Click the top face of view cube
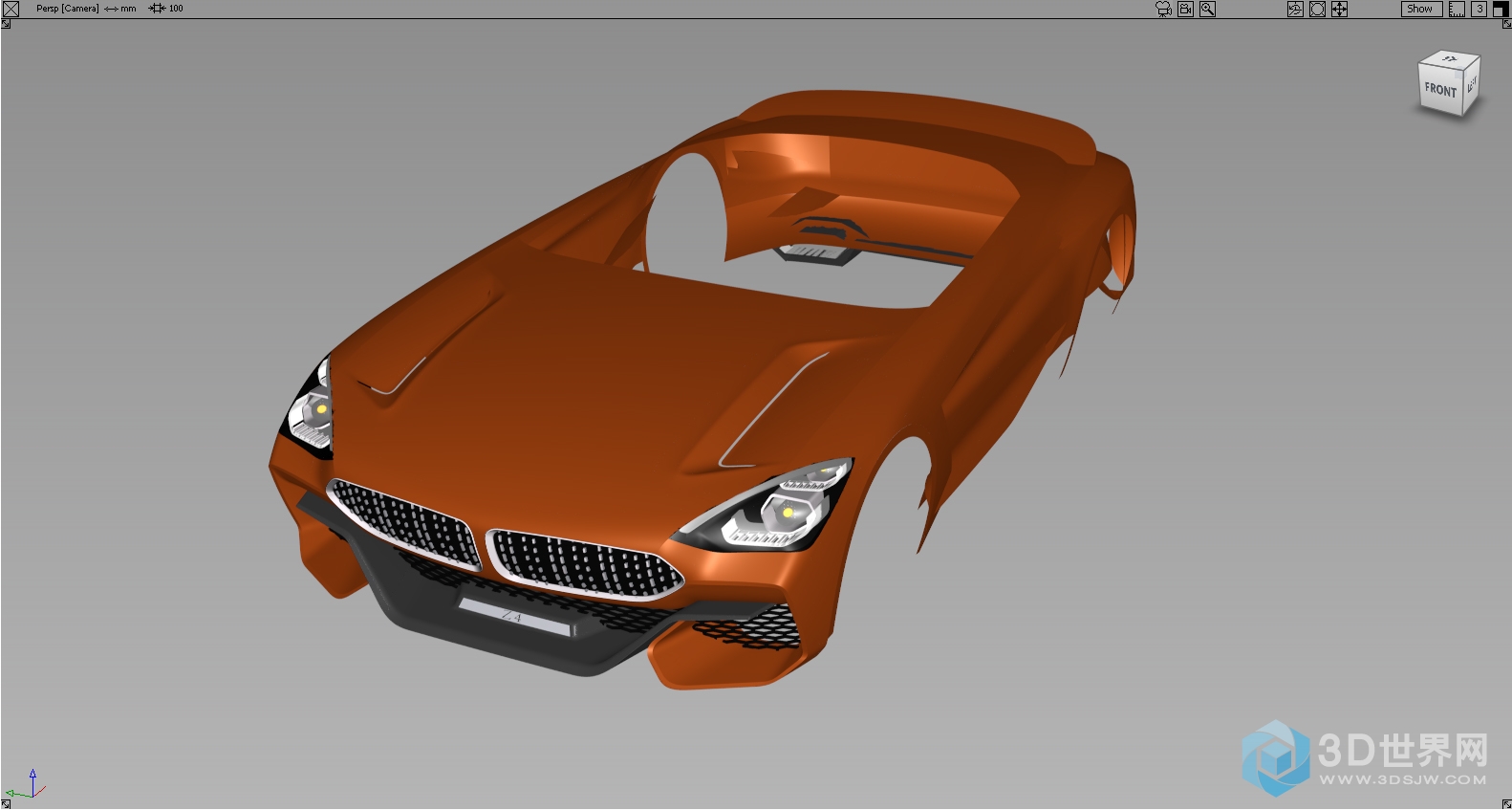Image resolution: width=1512 pixels, height=810 pixels. tap(1451, 59)
